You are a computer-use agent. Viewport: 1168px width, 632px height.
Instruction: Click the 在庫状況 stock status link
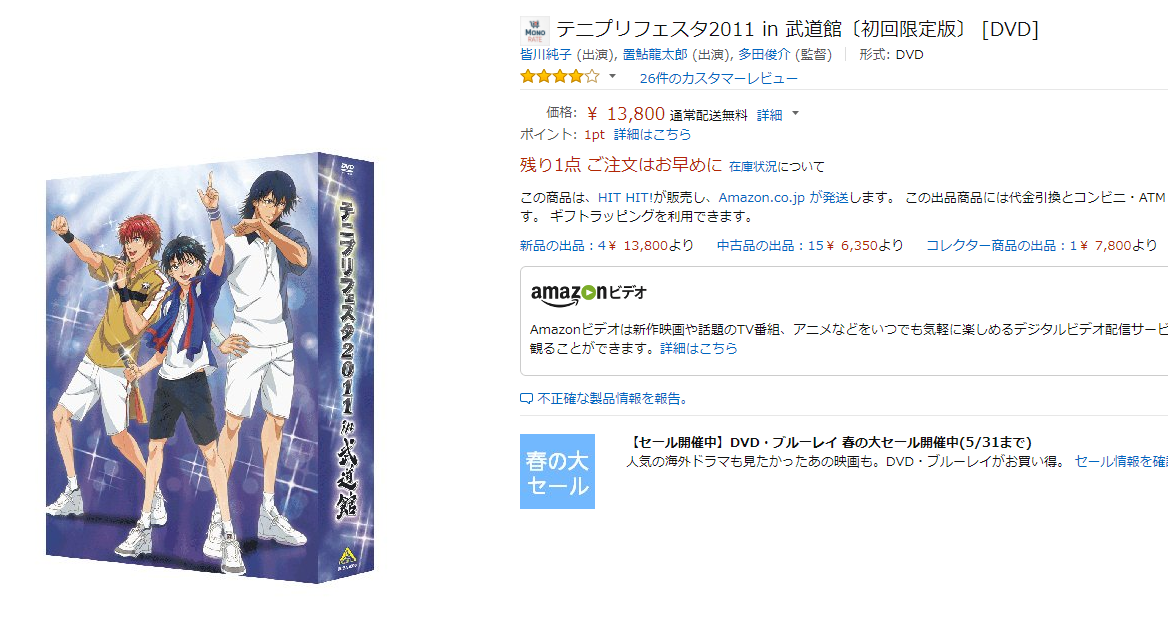coord(752,166)
